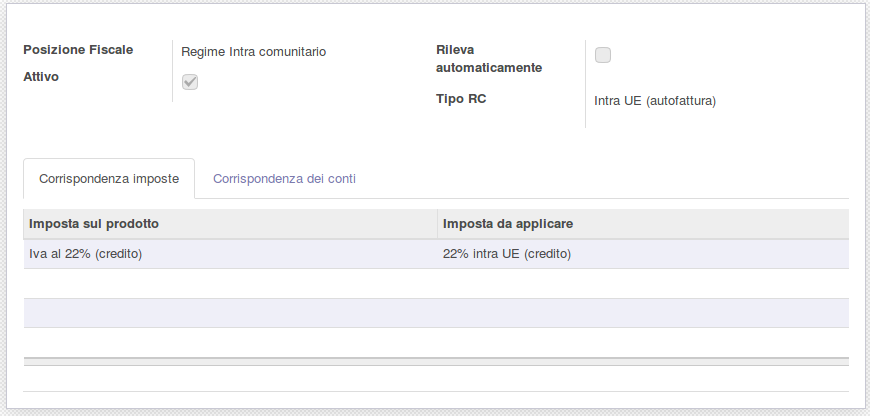Select the Corrispondenza imposte tab
This screenshot has height=416, width=870.
[109, 179]
